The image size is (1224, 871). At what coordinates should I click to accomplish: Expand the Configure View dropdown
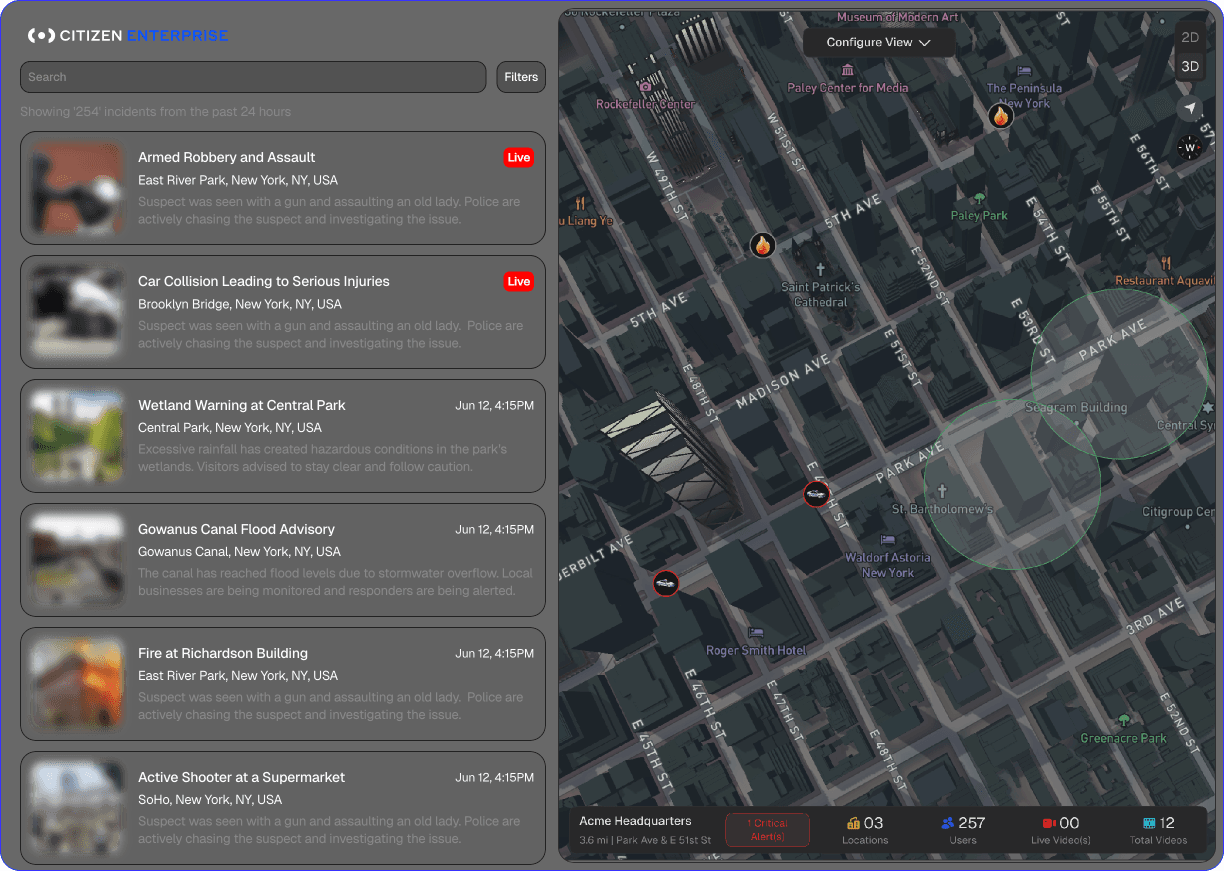pyautogui.click(x=878, y=42)
